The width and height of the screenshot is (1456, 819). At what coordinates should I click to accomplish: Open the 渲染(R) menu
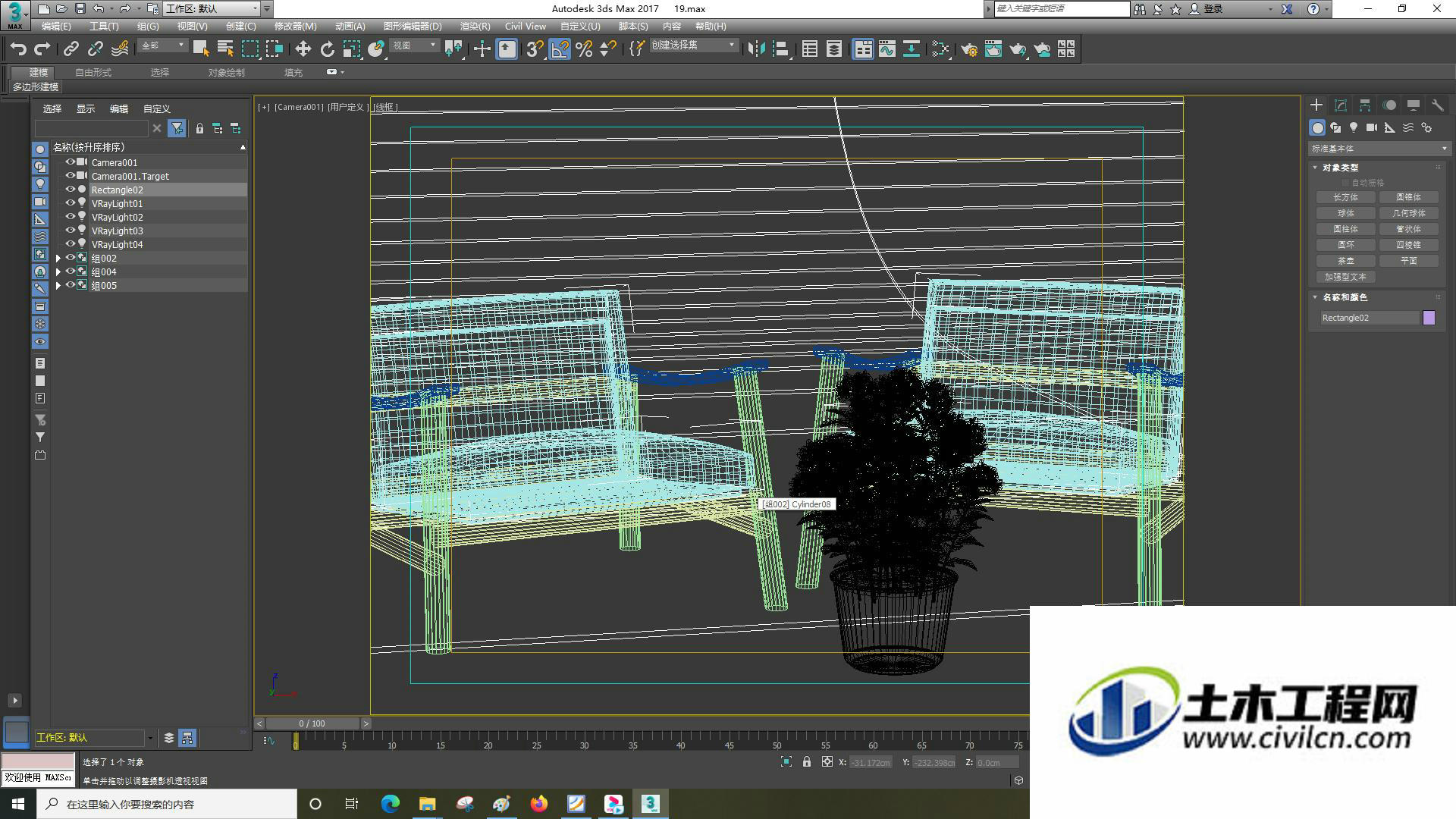(x=475, y=27)
